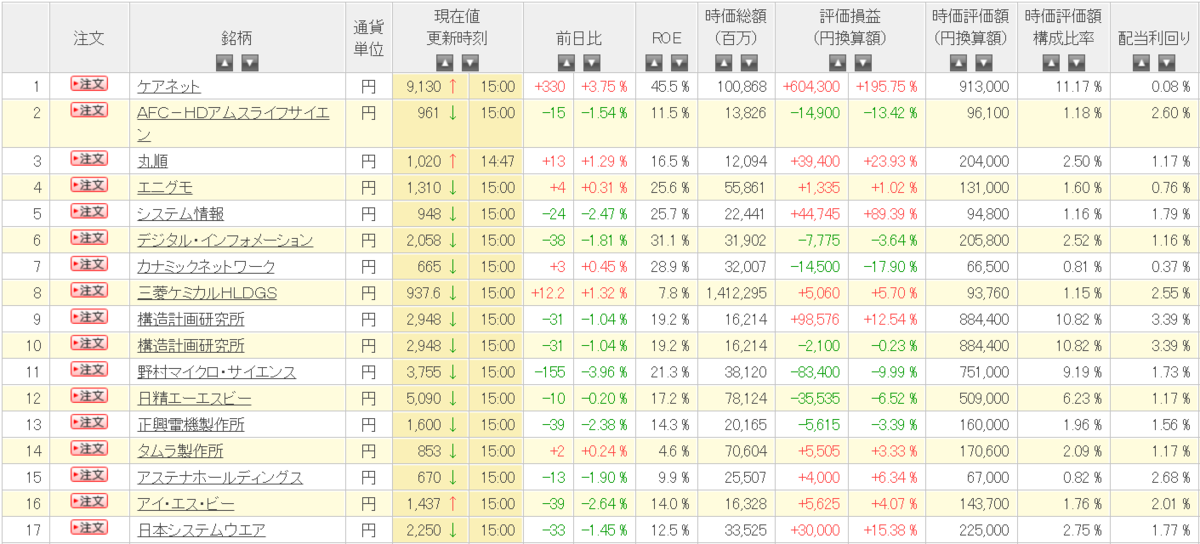Click the 注文 button in row 10

pyautogui.click(x=89, y=343)
